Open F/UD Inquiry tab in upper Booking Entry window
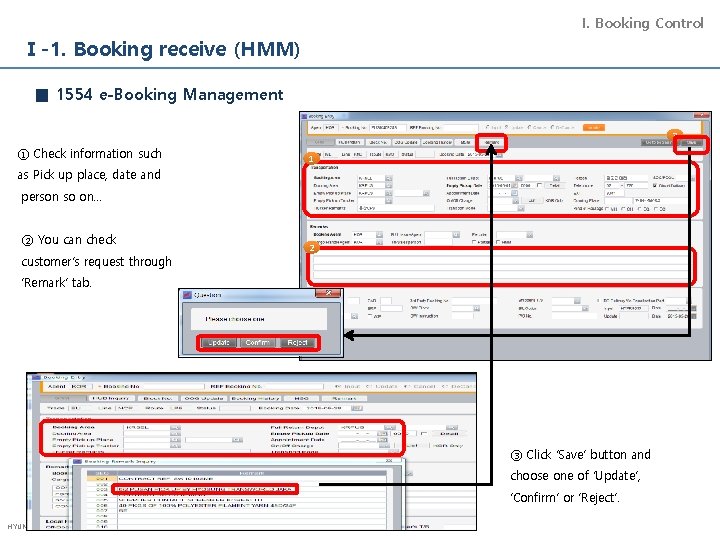 349,142
